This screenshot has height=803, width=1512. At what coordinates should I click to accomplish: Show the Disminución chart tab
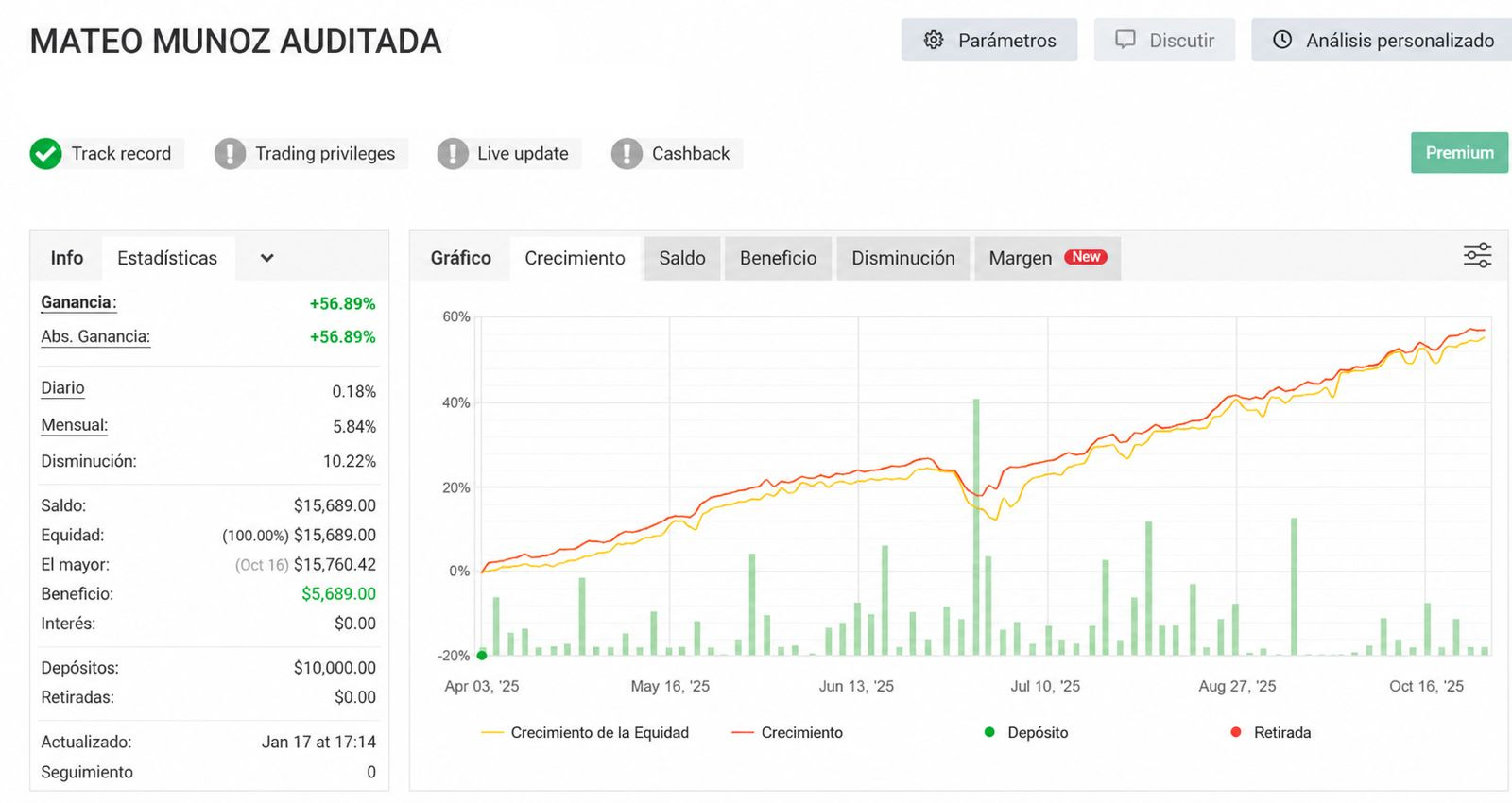coord(902,258)
